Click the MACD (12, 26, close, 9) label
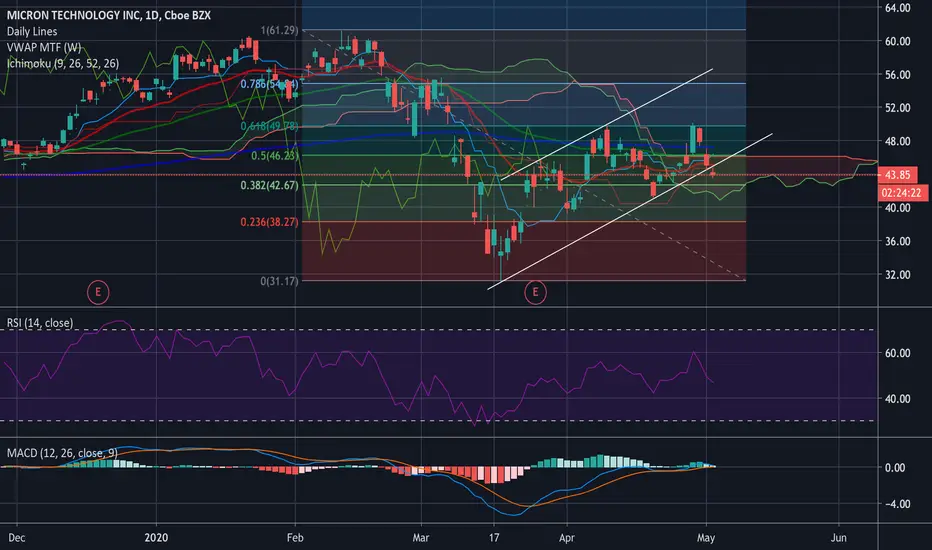Viewport: 932px width, 550px height. 62,453
